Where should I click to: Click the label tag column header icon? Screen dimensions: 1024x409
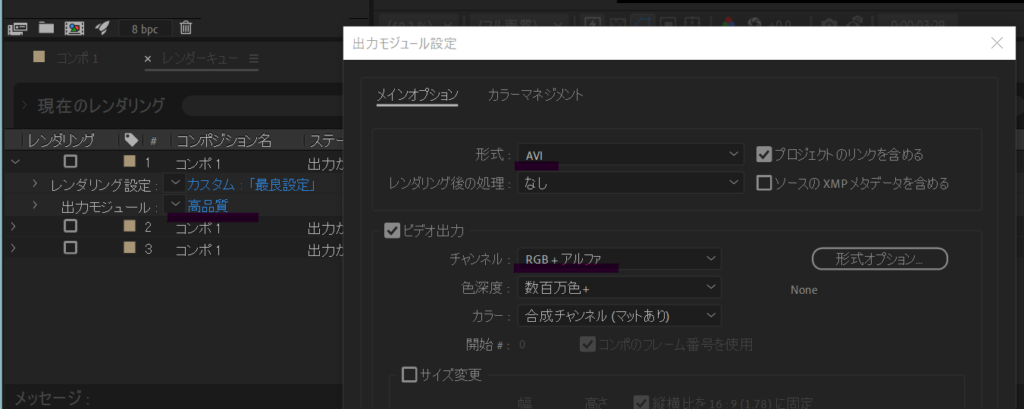pyautogui.click(x=131, y=140)
